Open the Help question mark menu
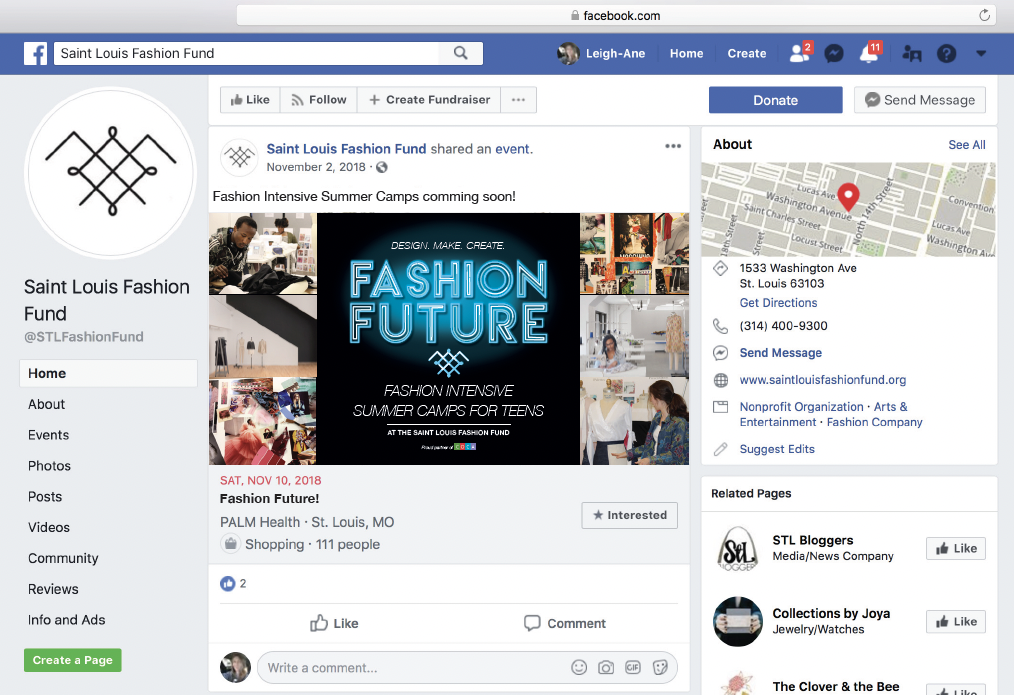 [x=946, y=53]
